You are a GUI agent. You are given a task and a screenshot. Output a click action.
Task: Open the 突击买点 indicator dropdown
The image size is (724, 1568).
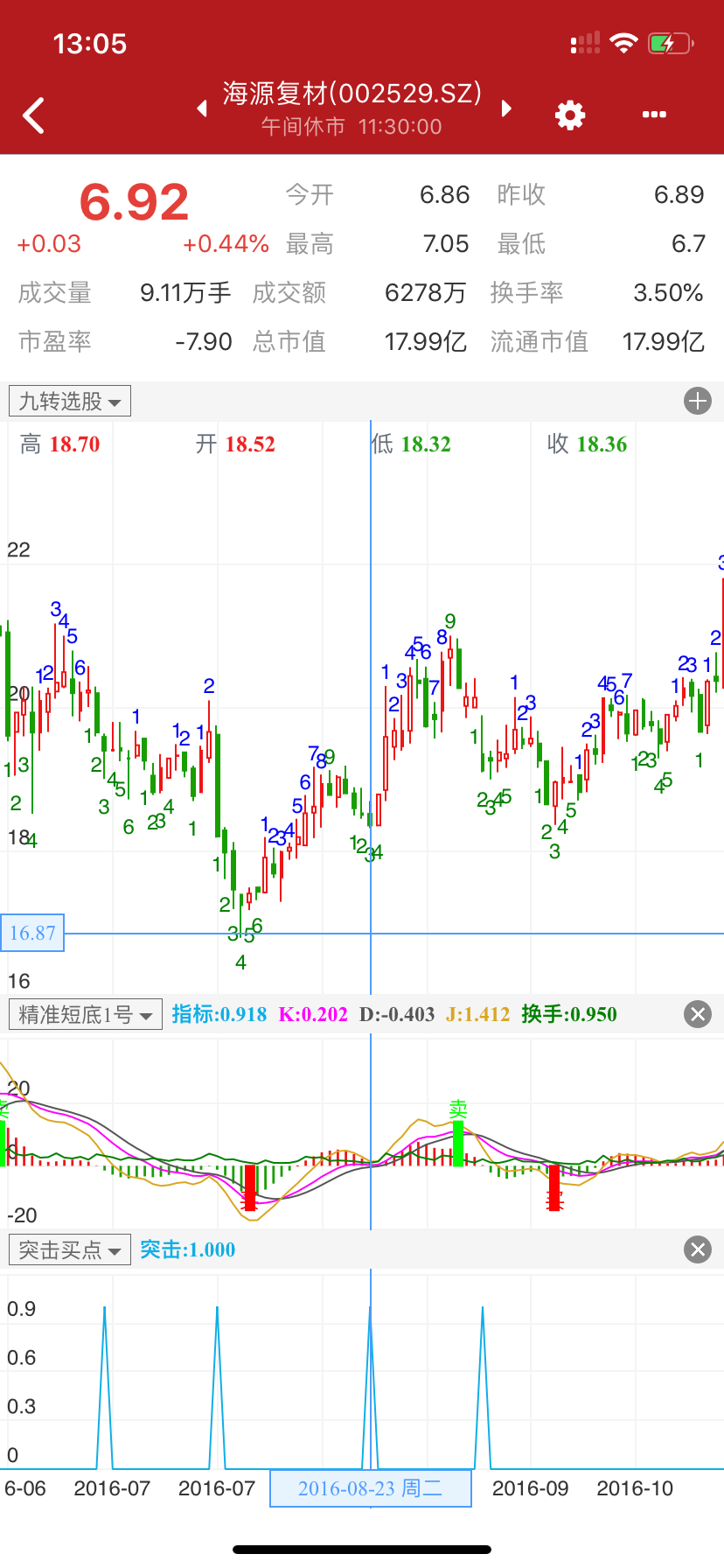(x=70, y=1249)
